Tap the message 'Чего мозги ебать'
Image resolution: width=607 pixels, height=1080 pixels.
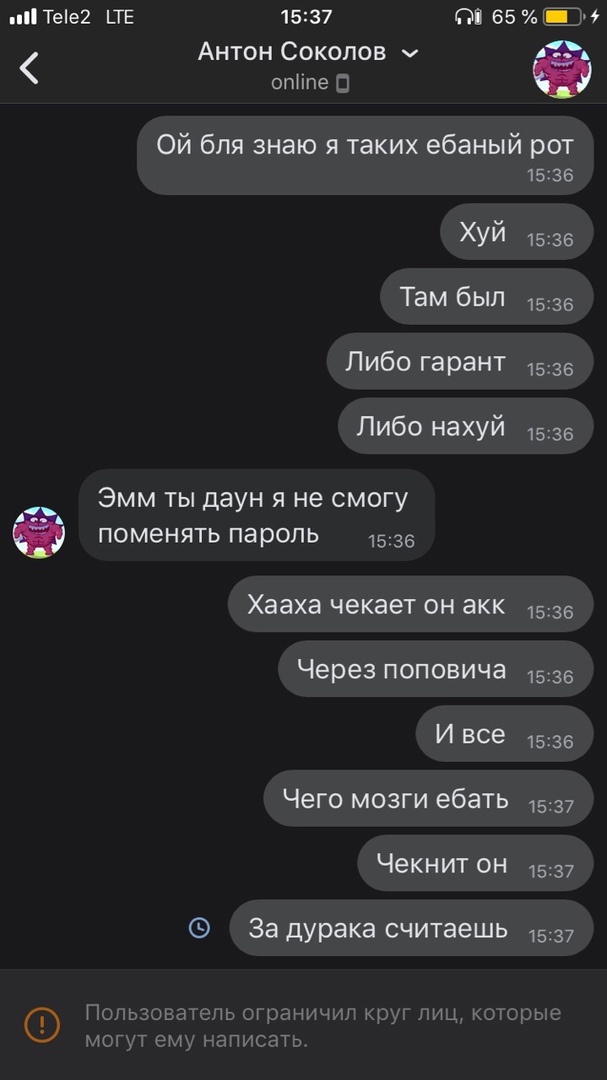click(x=428, y=798)
